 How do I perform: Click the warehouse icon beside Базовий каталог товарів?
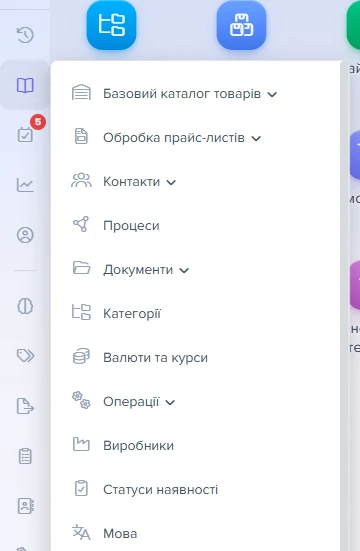coord(81,93)
